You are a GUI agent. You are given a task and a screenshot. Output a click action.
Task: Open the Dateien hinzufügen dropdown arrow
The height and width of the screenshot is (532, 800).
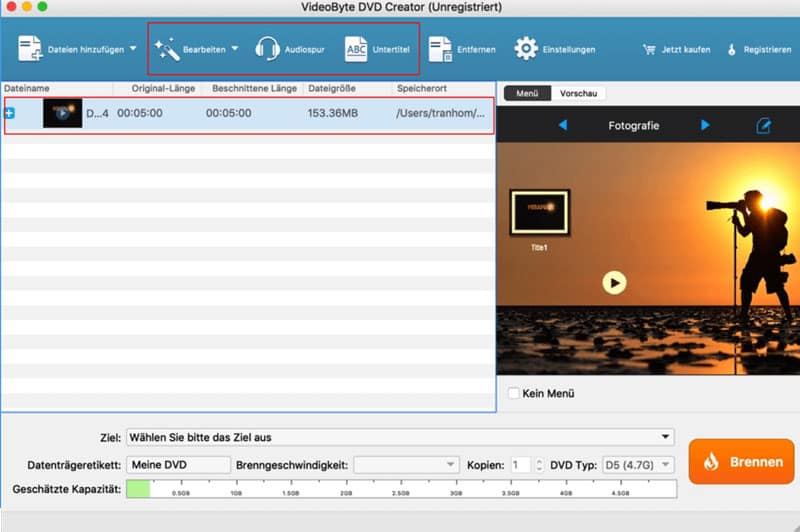[x=133, y=48]
